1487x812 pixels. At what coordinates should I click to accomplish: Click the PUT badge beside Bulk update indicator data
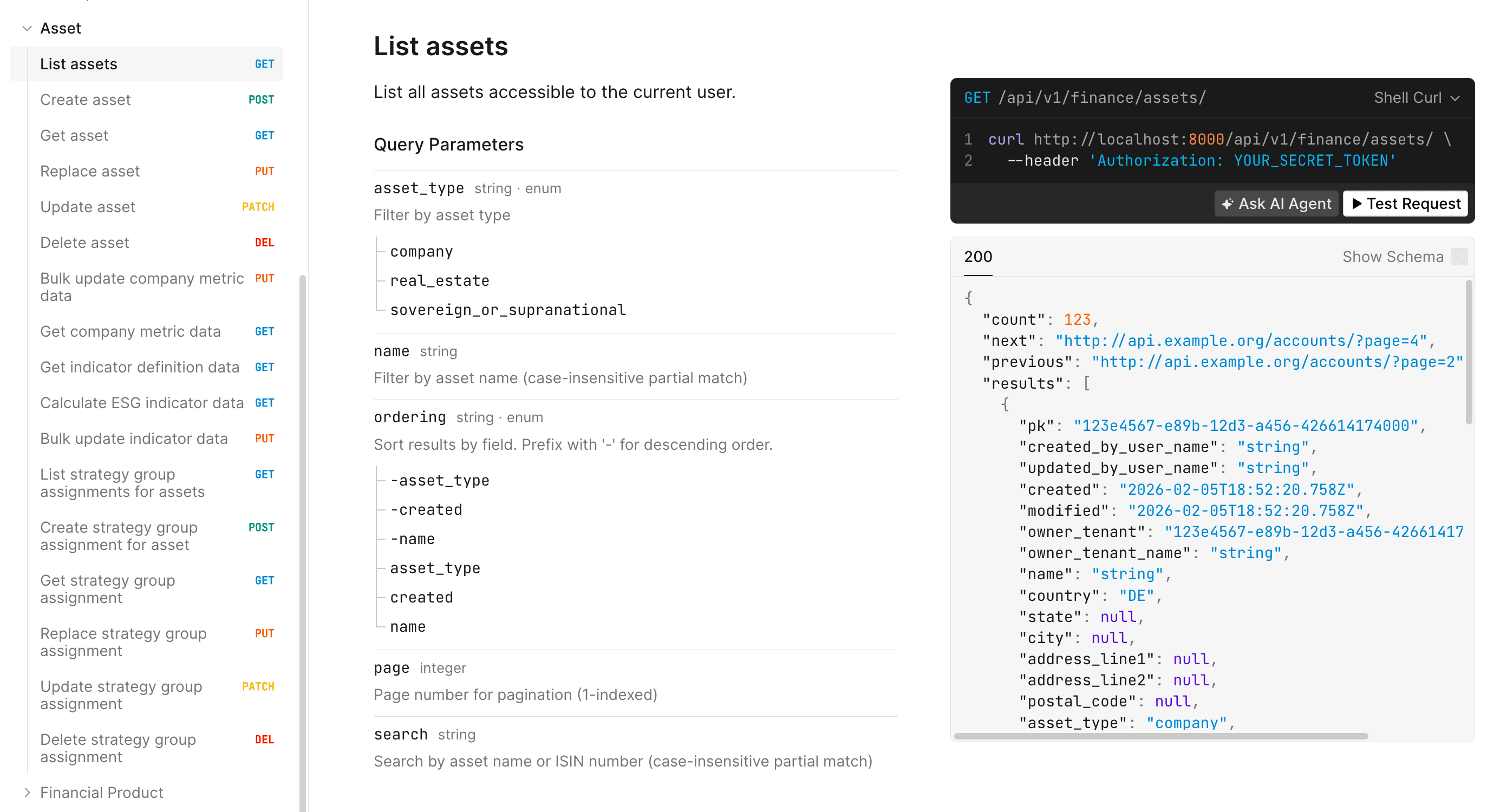click(264, 438)
